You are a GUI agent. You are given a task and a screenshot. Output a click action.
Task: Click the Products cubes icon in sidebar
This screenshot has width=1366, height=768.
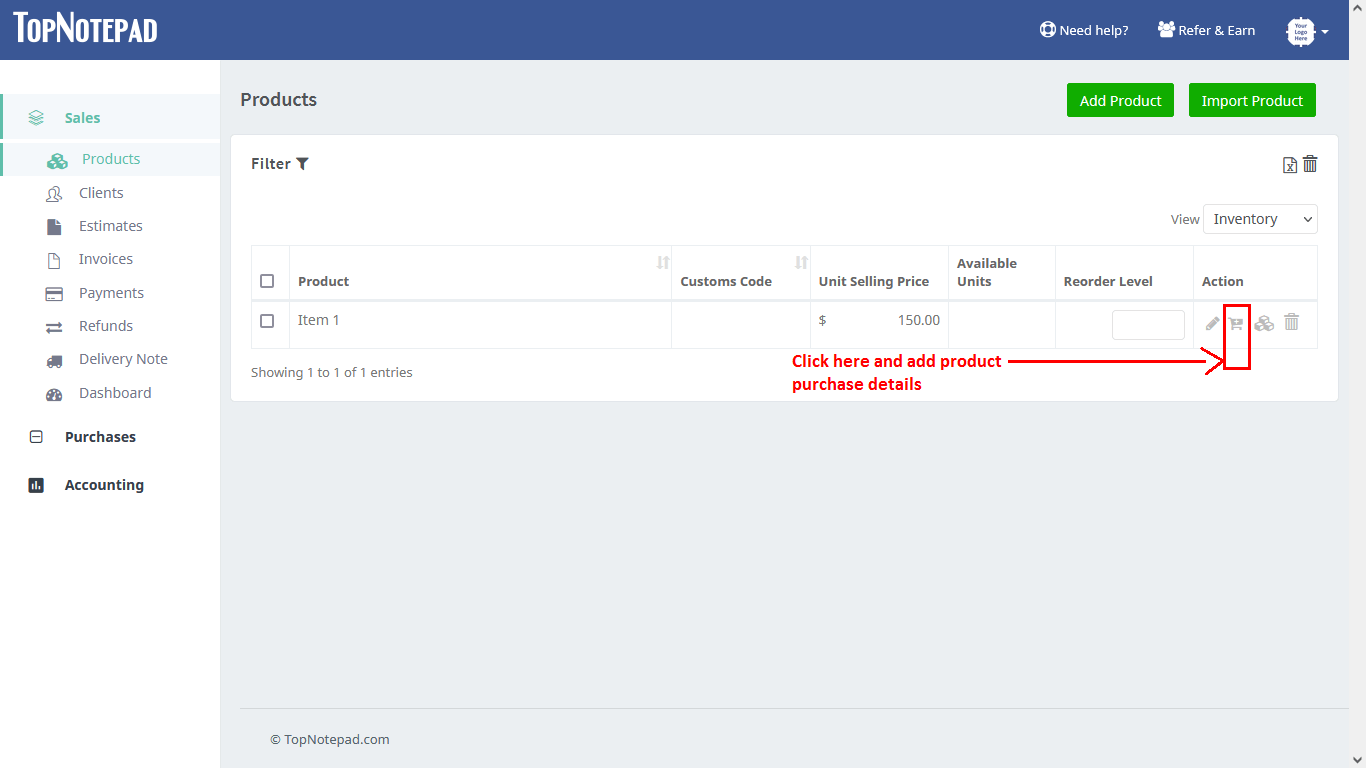pos(57,160)
